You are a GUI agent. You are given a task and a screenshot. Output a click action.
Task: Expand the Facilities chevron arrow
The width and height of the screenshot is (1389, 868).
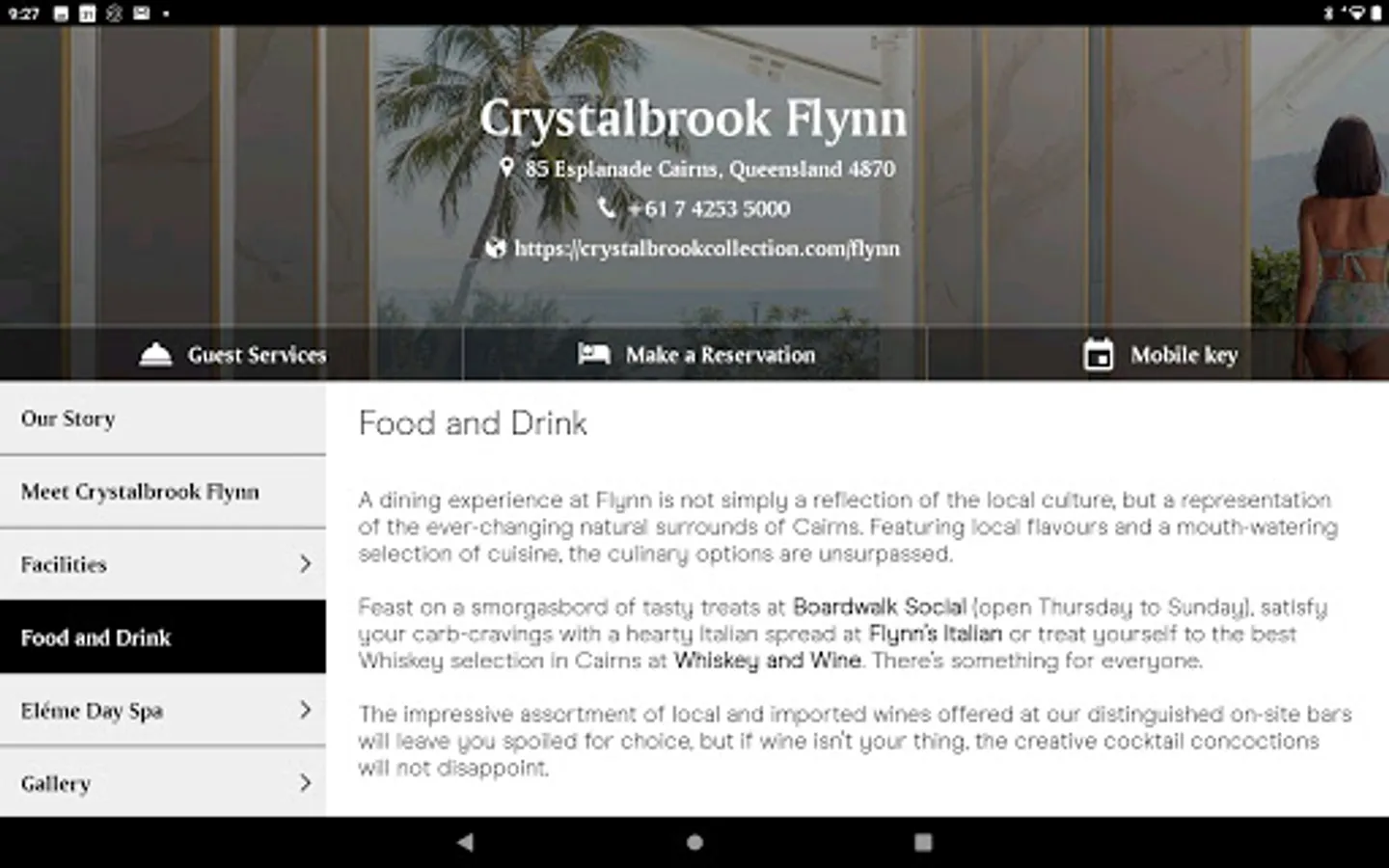click(x=305, y=564)
